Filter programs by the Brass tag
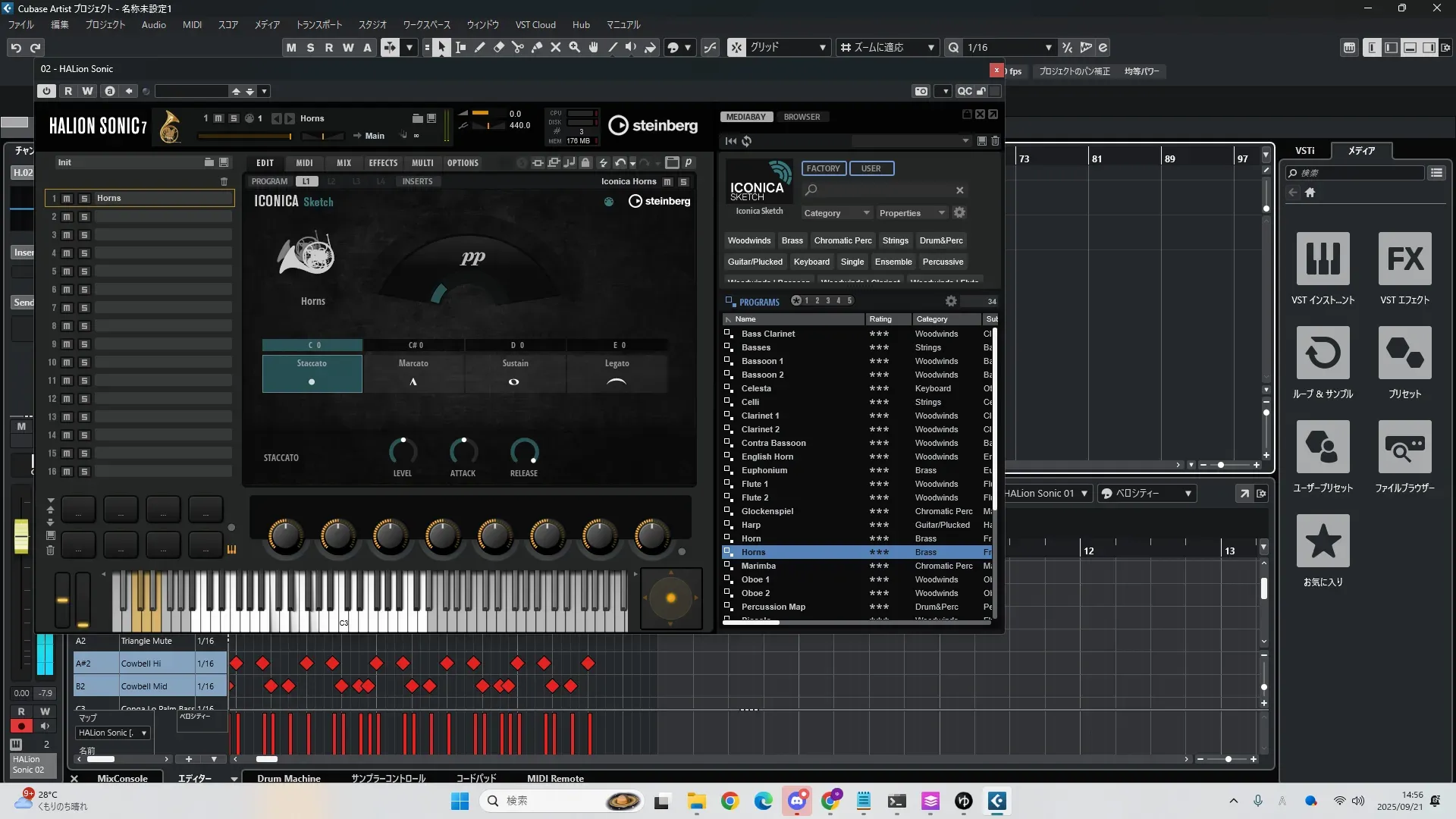The width and height of the screenshot is (1456, 819). (x=792, y=240)
